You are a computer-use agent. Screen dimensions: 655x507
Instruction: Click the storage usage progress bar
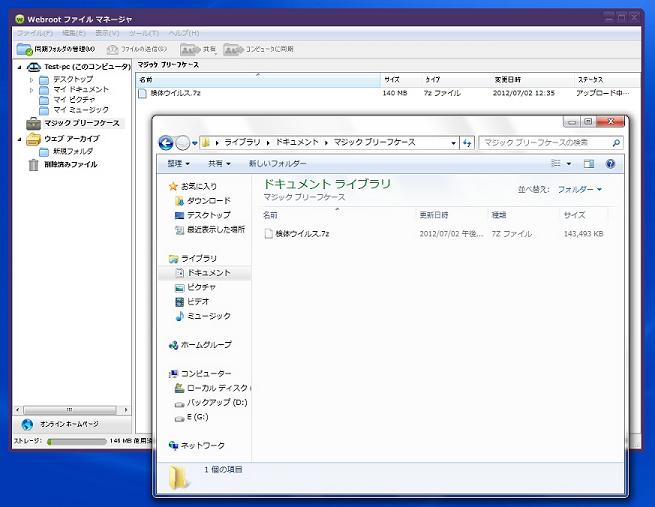pos(76,441)
